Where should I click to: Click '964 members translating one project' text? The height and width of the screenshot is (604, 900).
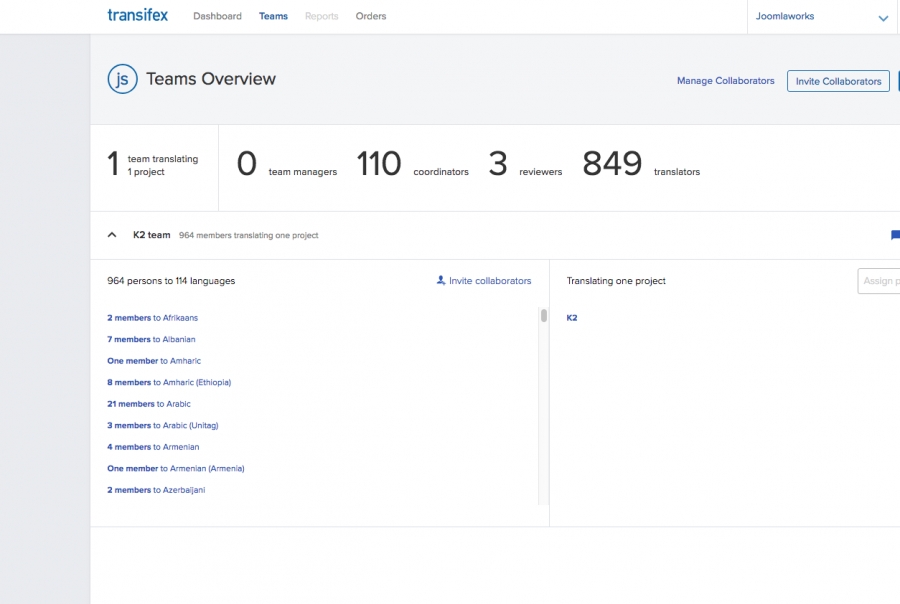click(249, 235)
